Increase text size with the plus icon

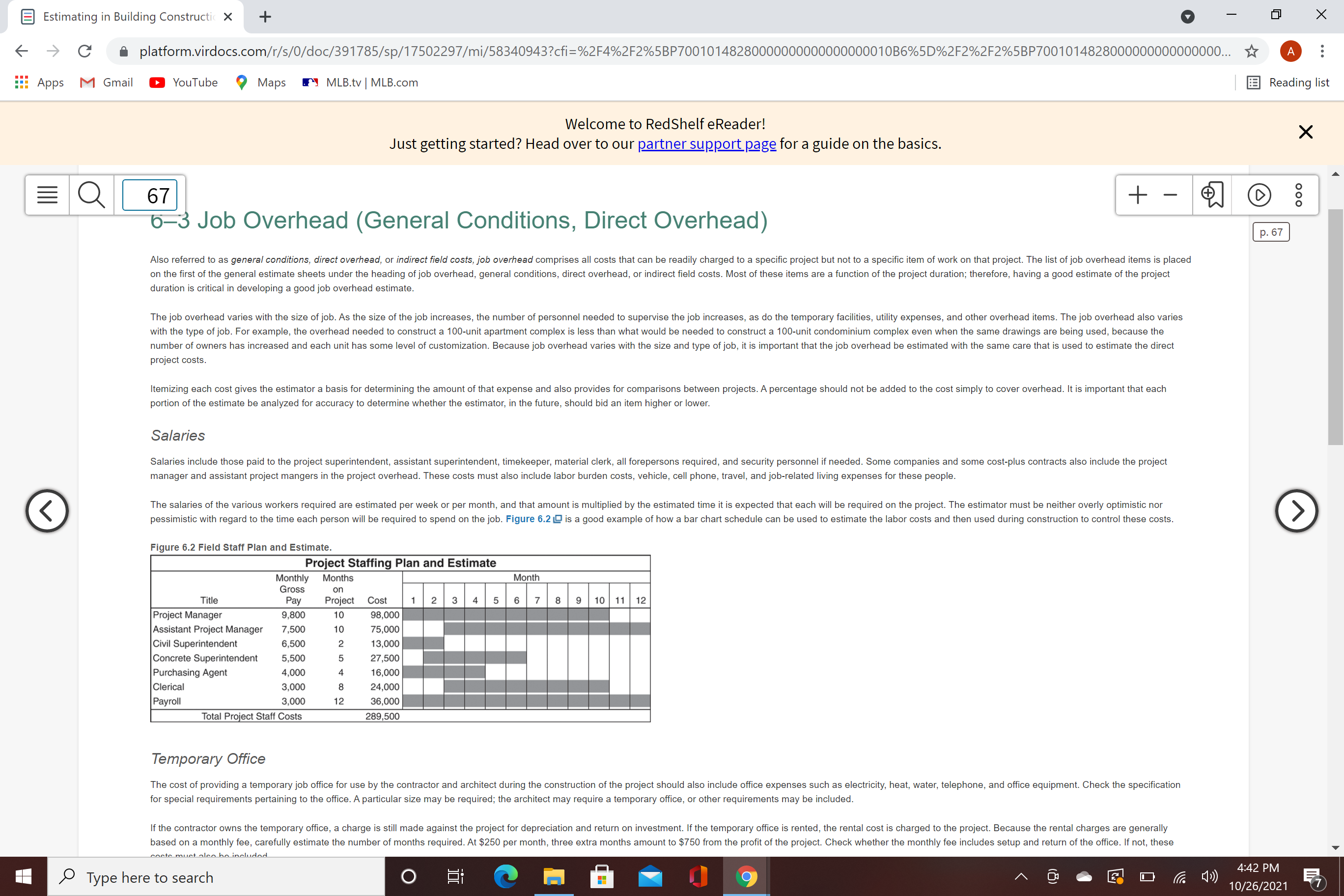(1138, 195)
